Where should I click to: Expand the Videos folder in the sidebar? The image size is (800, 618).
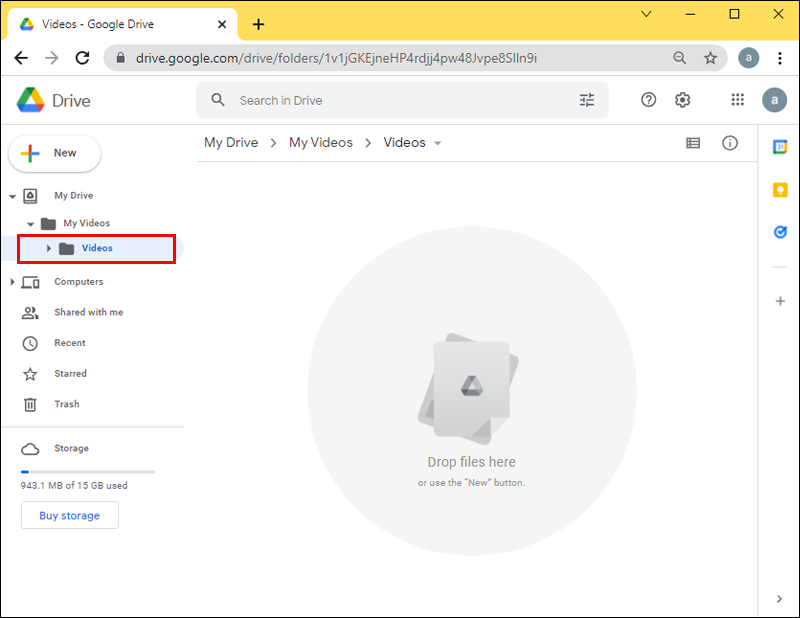click(x=48, y=248)
